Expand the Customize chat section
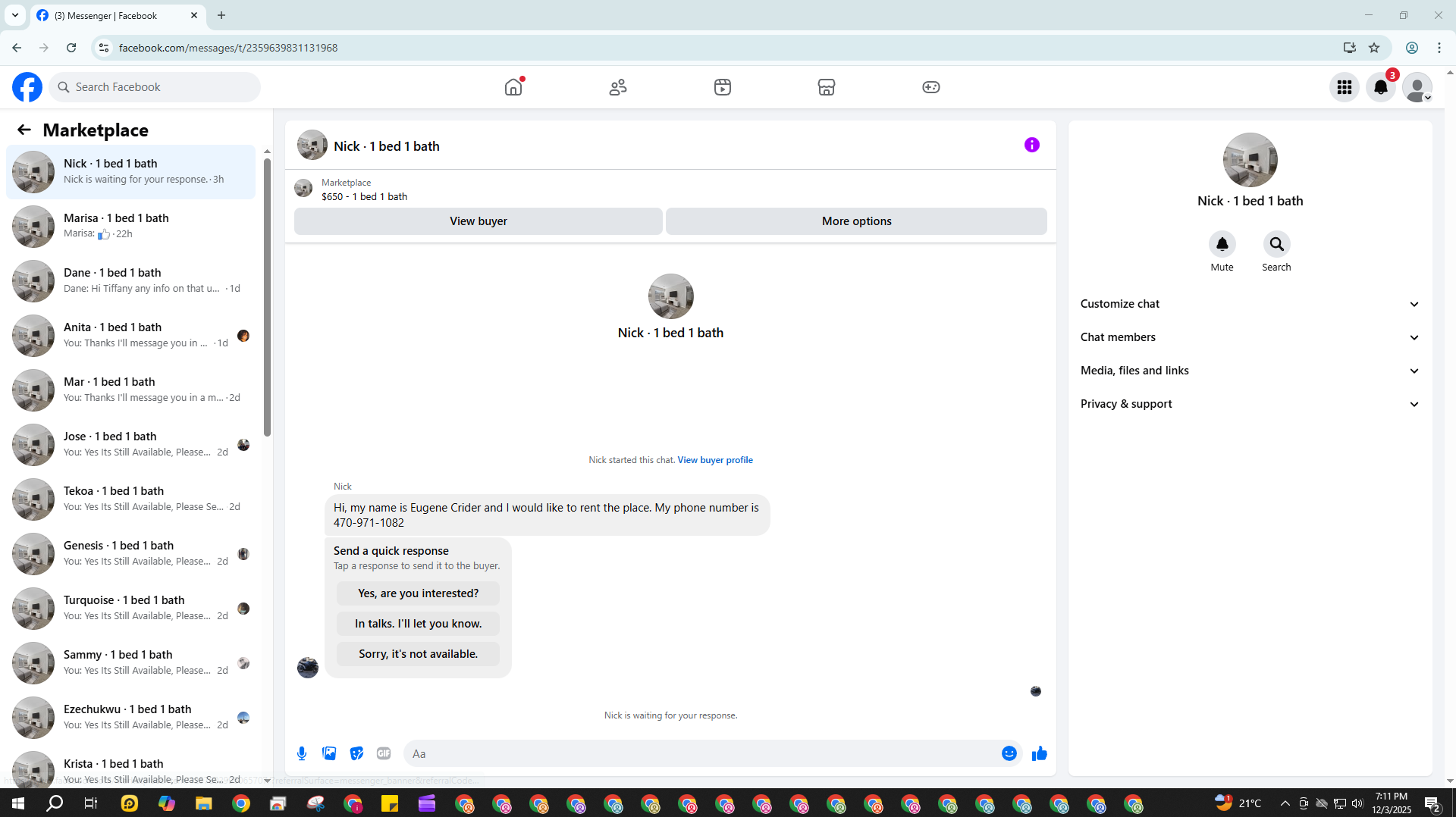Image resolution: width=1456 pixels, height=817 pixels. point(1250,304)
